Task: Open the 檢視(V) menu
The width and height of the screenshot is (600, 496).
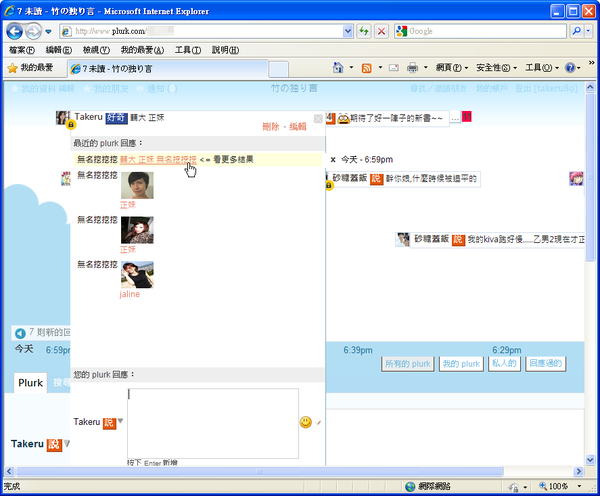Action: click(96, 50)
